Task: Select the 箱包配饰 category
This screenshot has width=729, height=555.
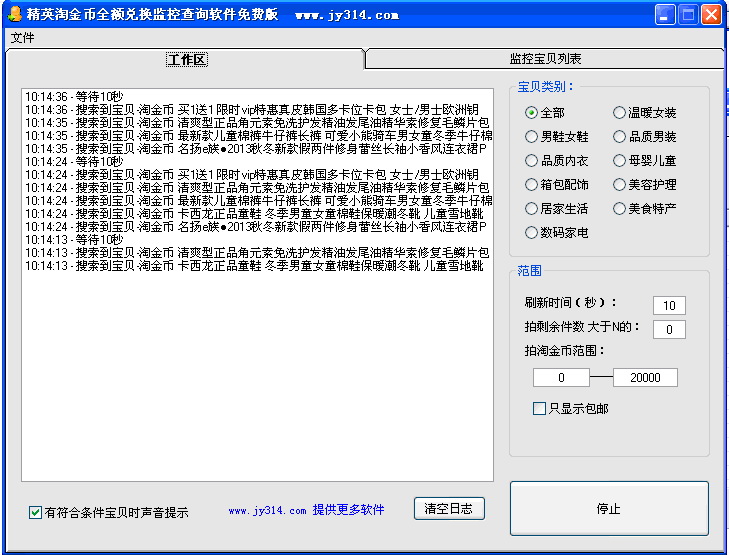Action: pos(532,184)
